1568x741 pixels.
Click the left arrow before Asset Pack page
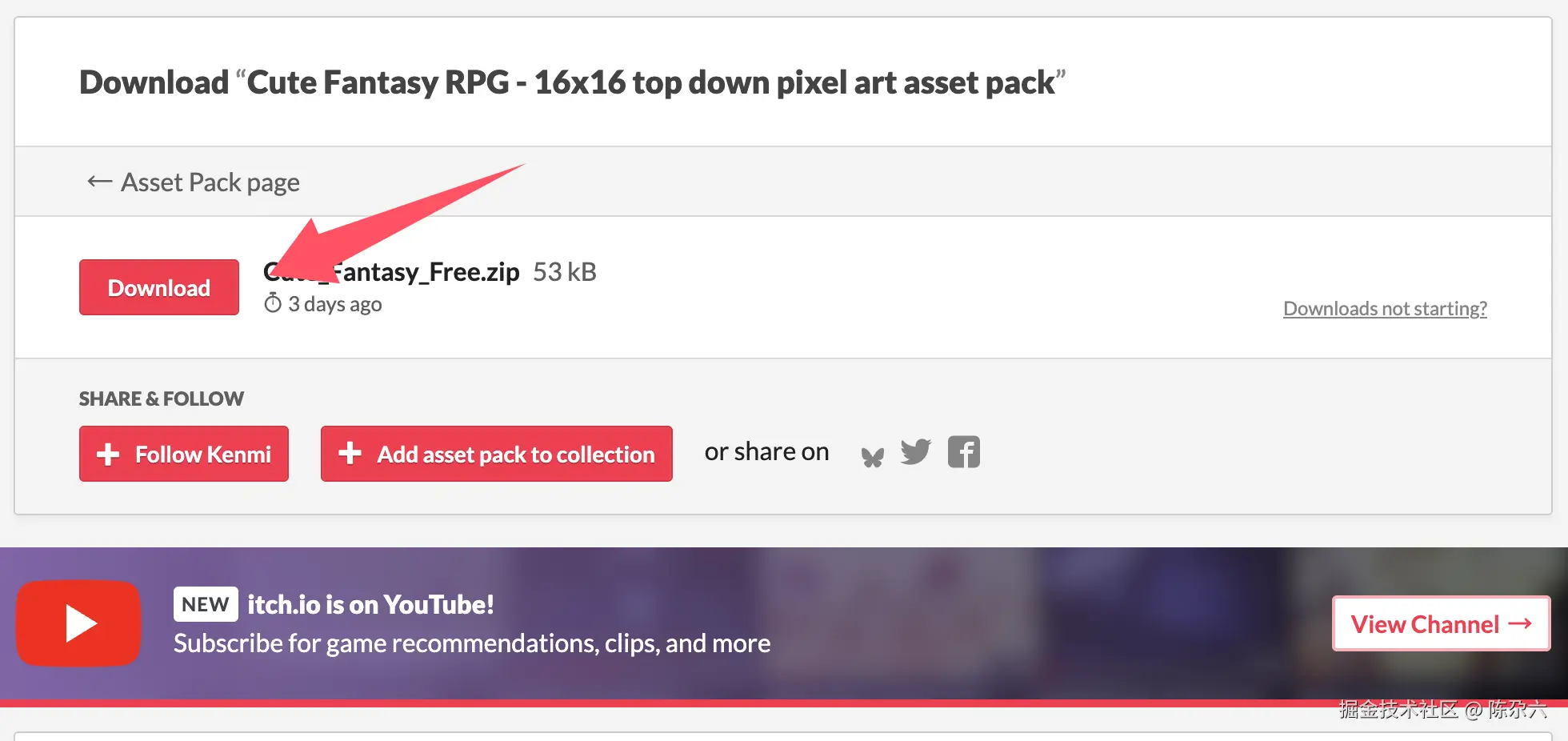tap(99, 182)
